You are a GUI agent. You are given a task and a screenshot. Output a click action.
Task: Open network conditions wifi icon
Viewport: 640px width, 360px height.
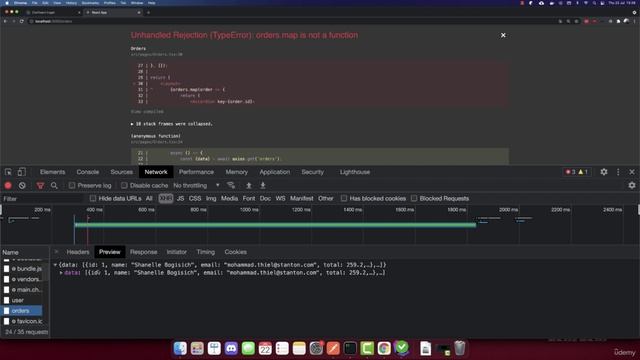pos(231,185)
